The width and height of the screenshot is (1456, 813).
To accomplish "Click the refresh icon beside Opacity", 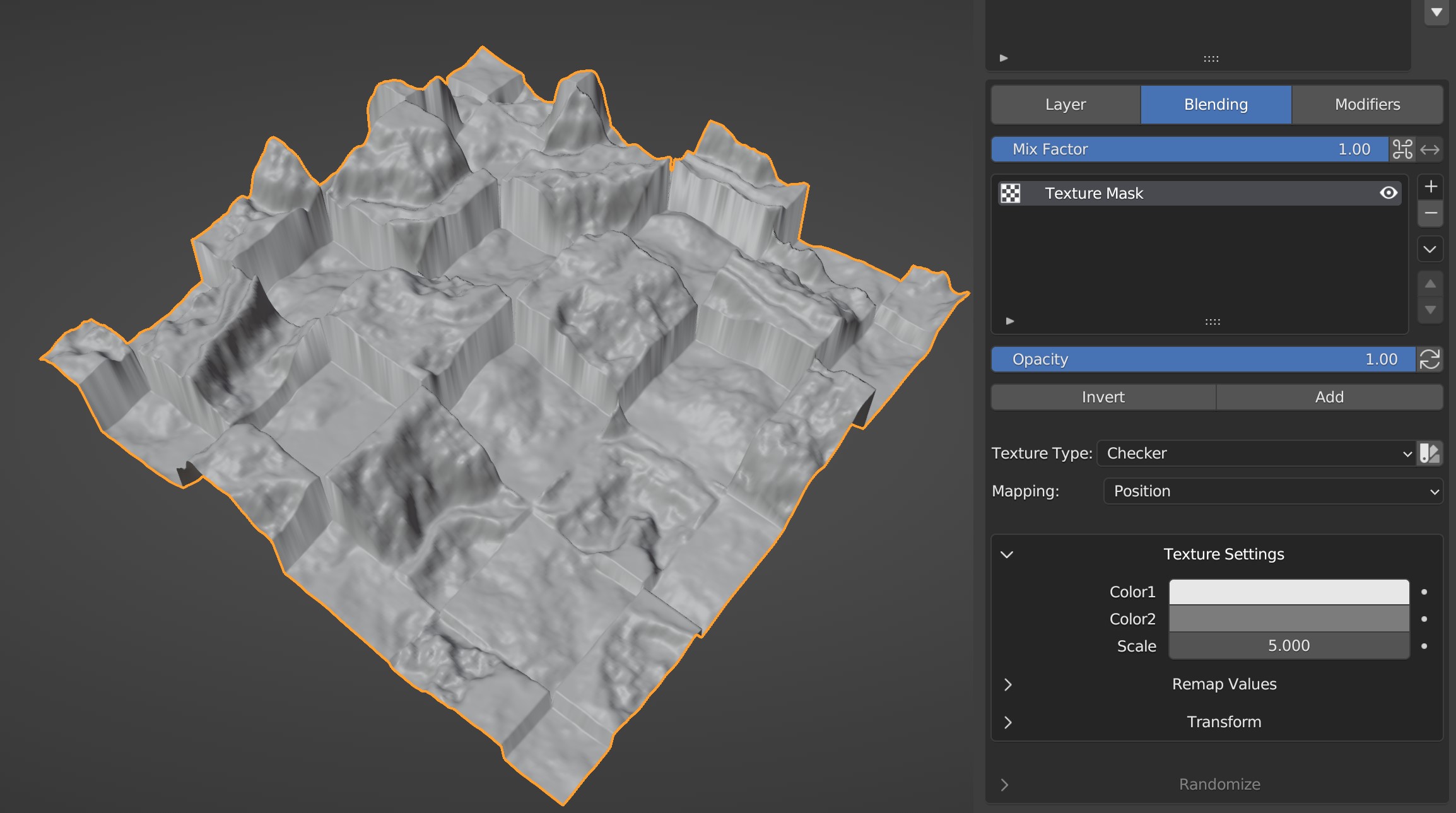I will pos(1430,360).
